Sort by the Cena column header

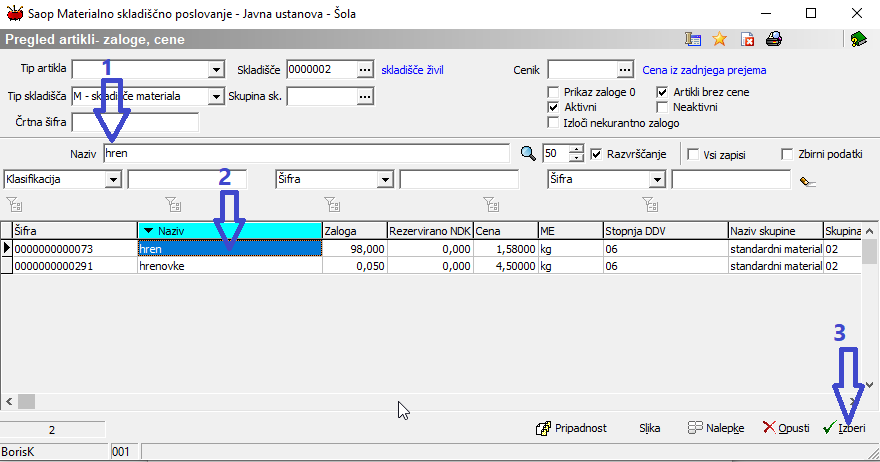coord(506,231)
